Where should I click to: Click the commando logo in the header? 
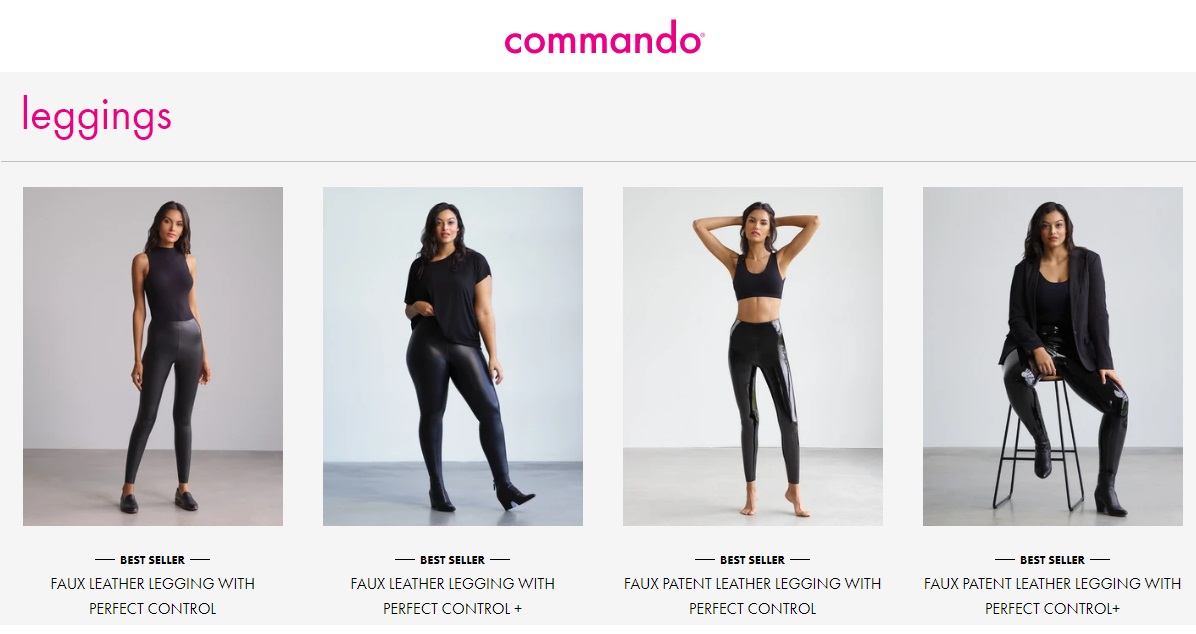(x=603, y=38)
